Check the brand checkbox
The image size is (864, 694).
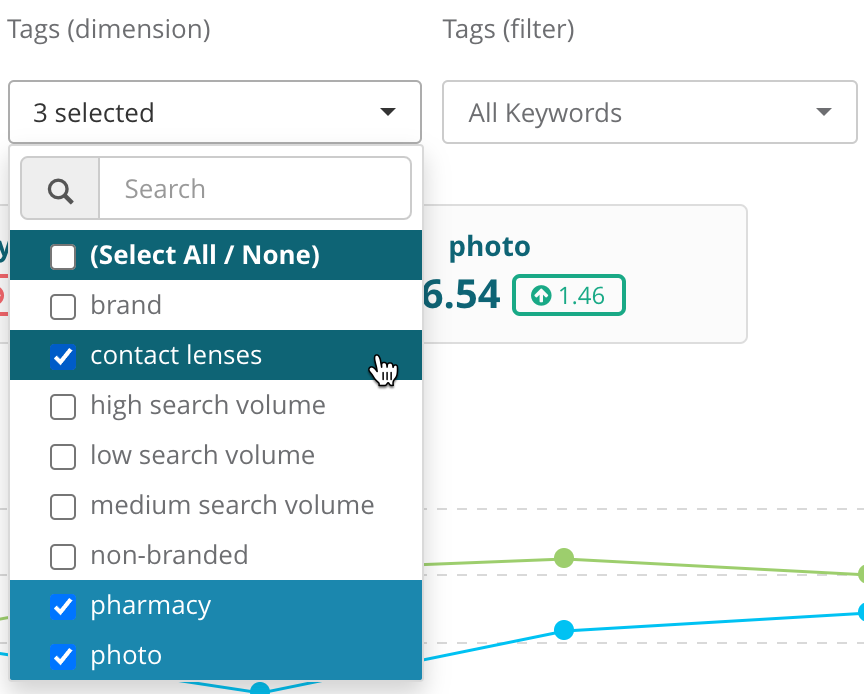pos(63,306)
